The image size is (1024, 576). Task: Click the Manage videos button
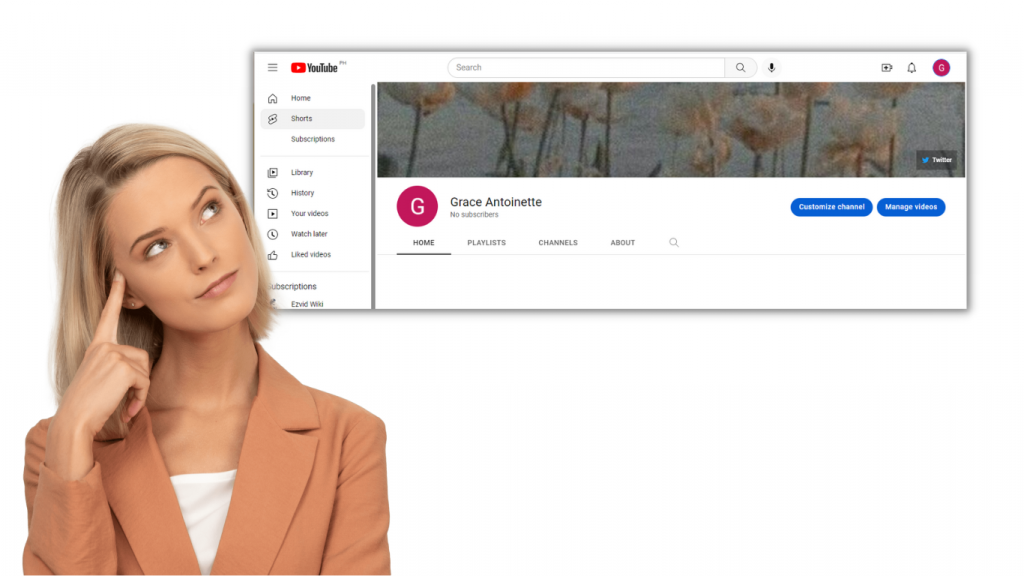(x=911, y=207)
